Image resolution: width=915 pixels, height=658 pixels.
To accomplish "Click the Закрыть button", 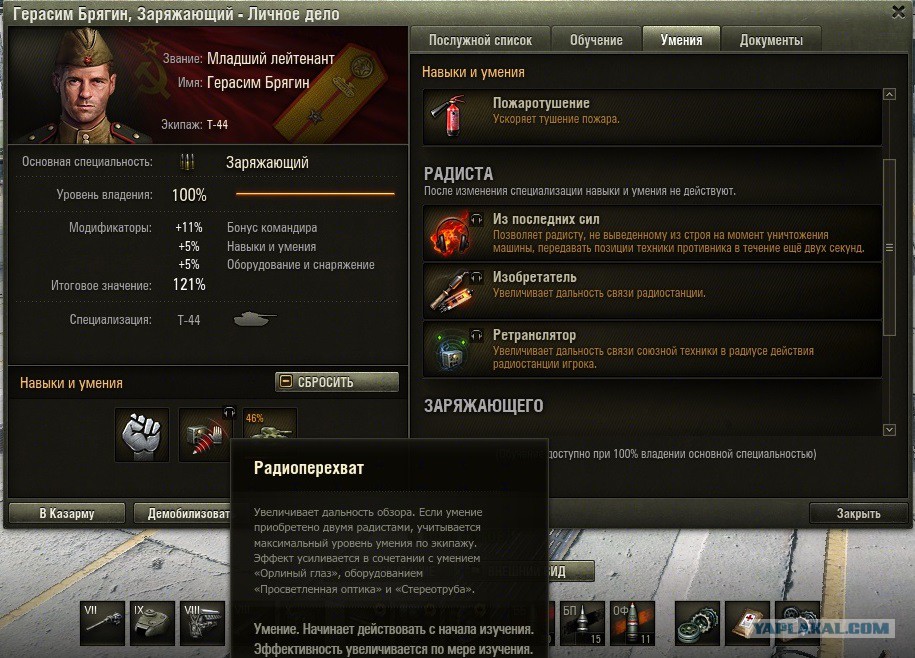I will pos(858,513).
